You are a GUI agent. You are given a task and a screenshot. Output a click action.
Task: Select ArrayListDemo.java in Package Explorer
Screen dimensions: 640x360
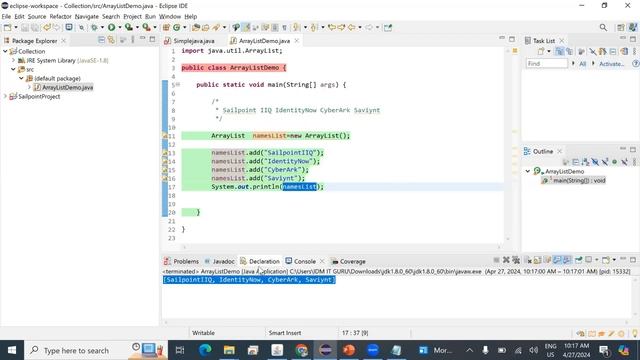coord(67,87)
